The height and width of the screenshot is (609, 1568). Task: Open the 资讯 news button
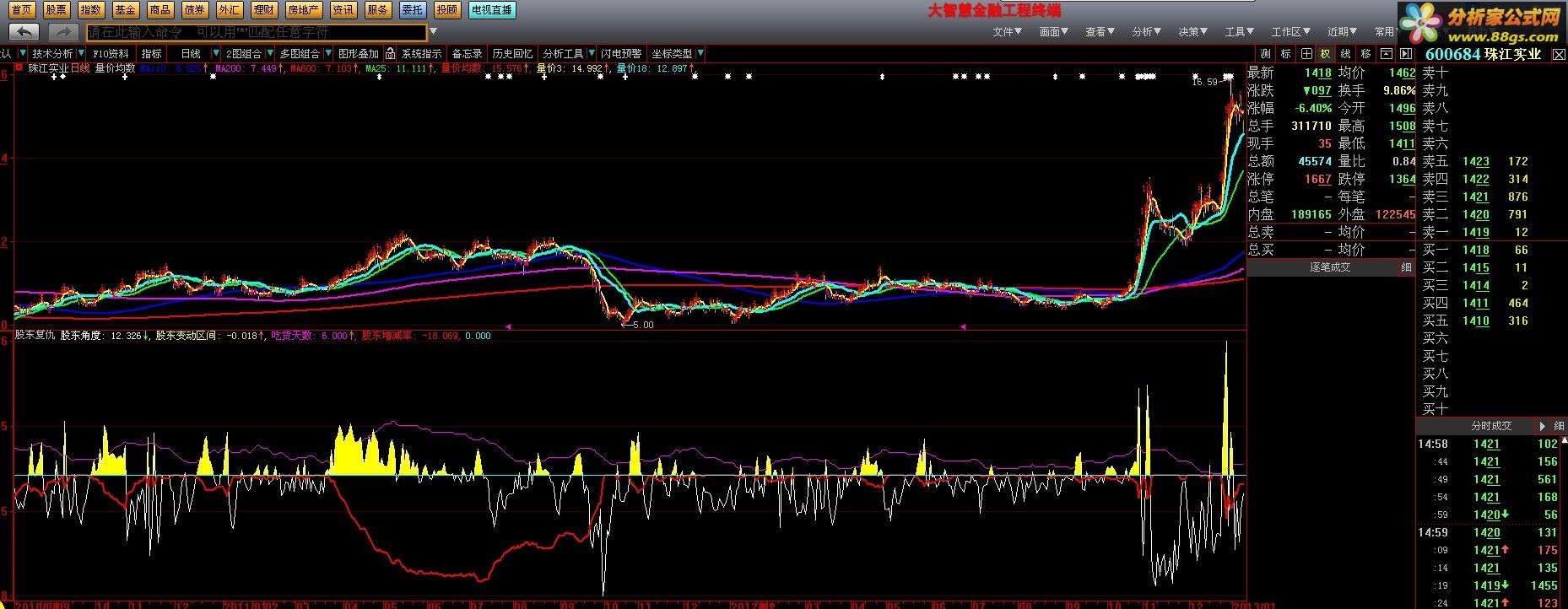[x=343, y=10]
